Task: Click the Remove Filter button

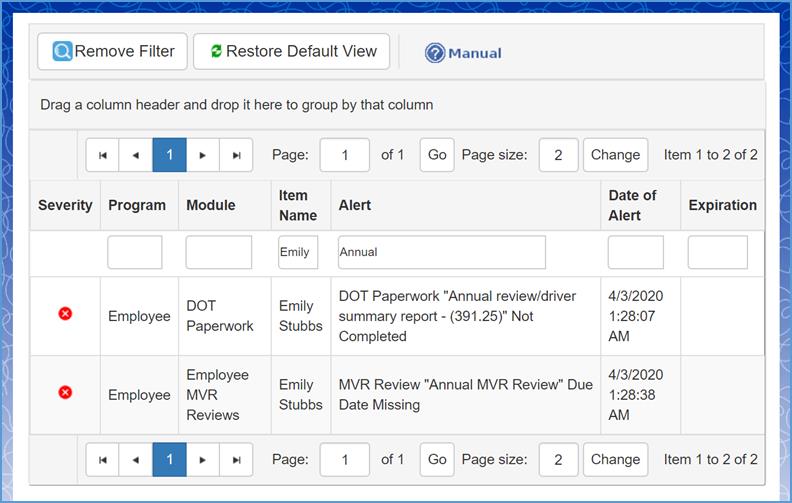Action: [x=112, y=52]
